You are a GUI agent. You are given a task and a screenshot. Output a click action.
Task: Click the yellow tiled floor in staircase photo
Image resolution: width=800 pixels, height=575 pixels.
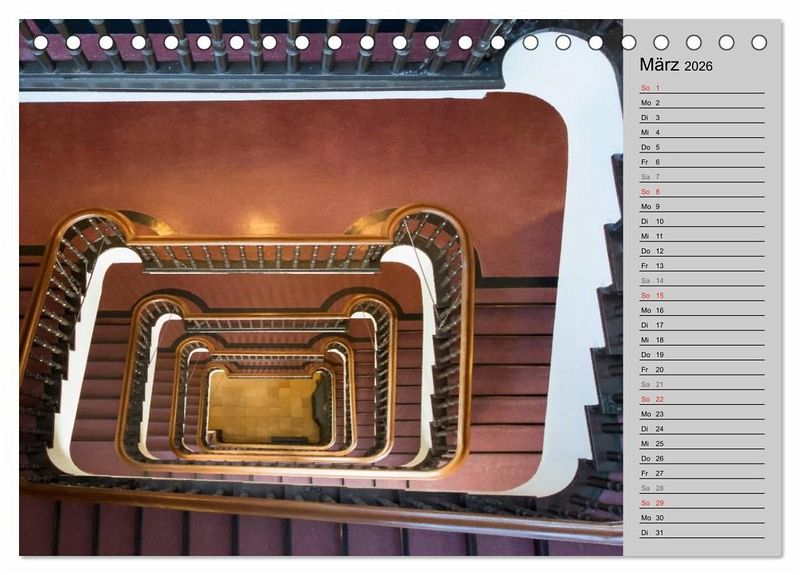tap(265, 407)
